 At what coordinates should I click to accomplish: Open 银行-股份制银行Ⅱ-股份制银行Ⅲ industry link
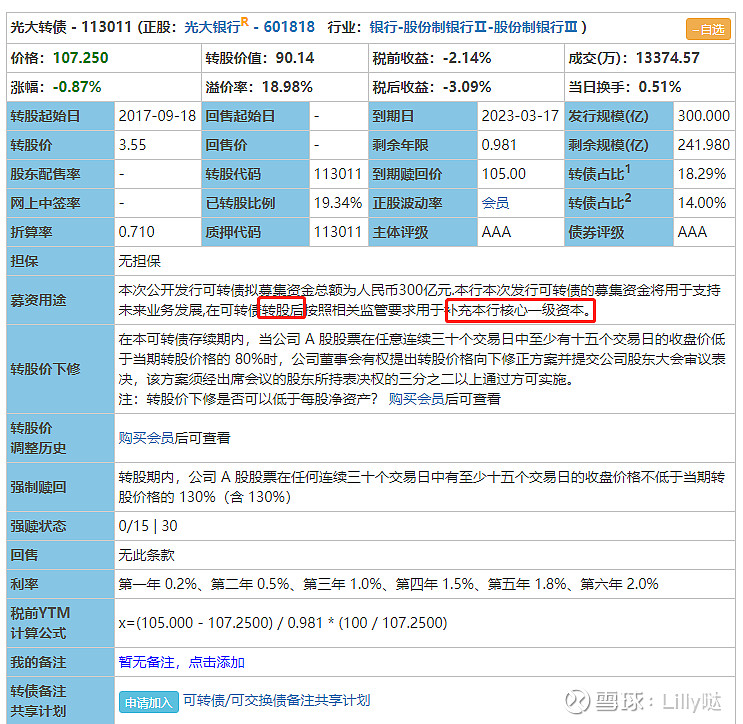473,27
